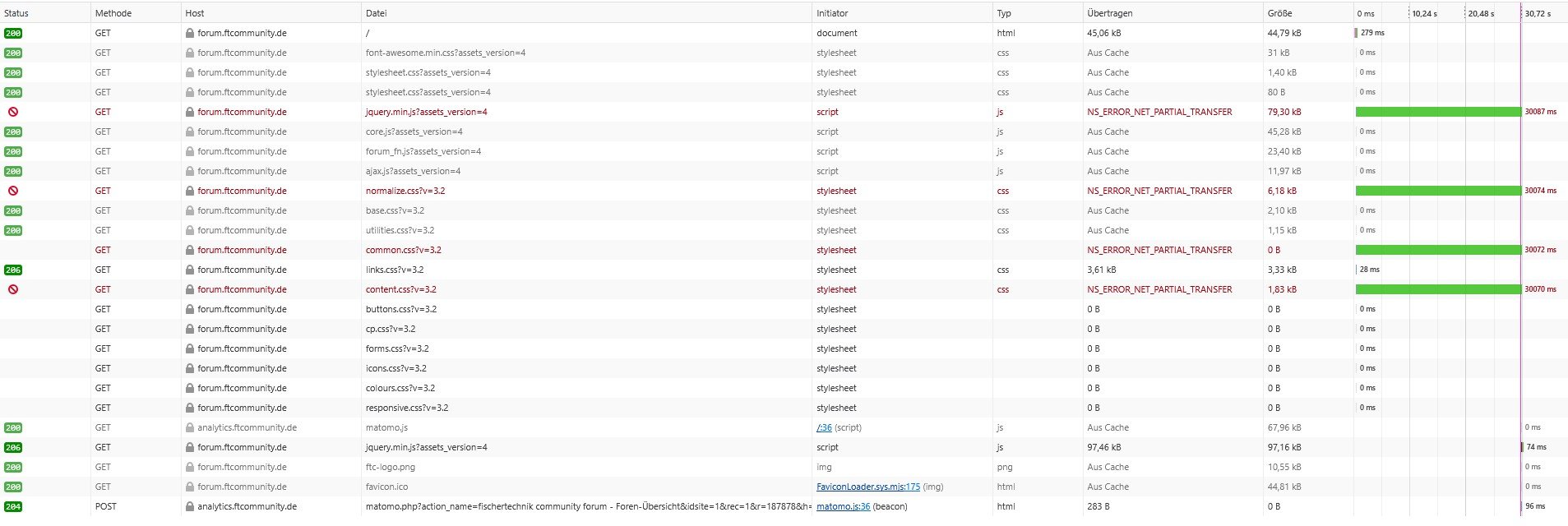The image size is (1568, 526).
Task: Click the blocked icon on the failed jquery.min.js row
Action: 13,112
